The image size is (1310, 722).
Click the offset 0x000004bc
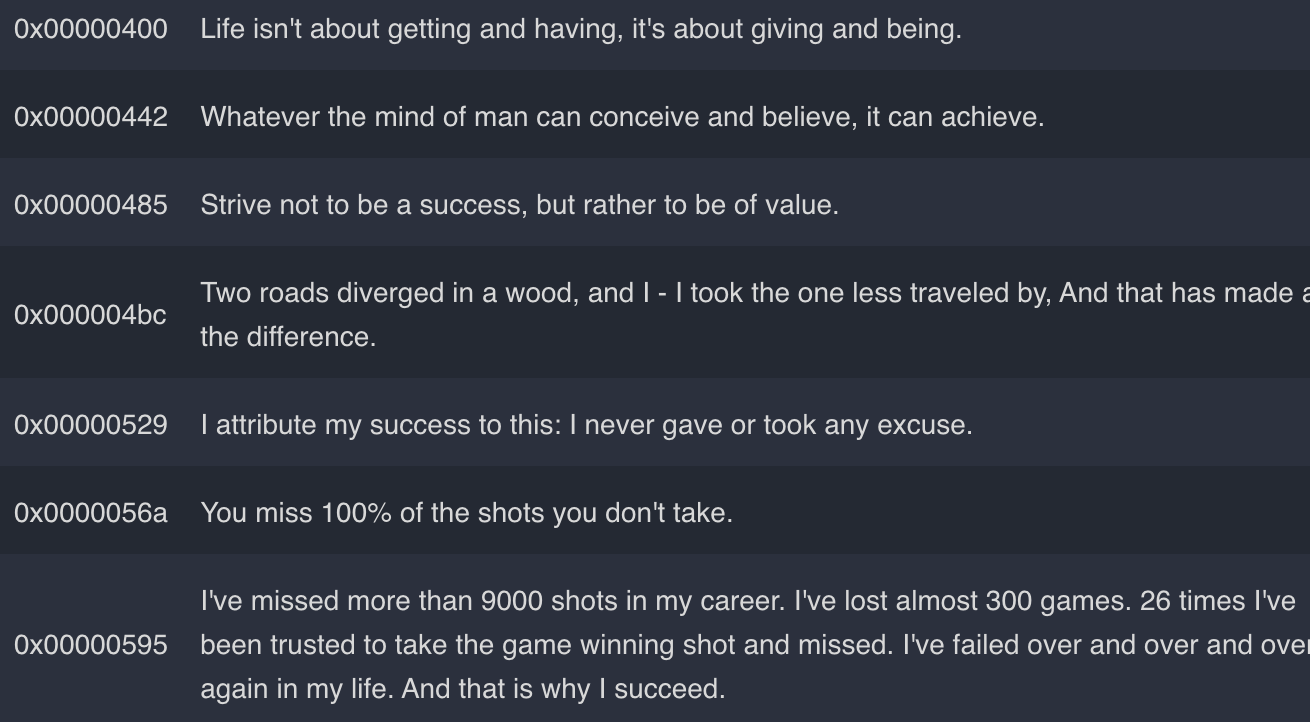tap(90, 315)
